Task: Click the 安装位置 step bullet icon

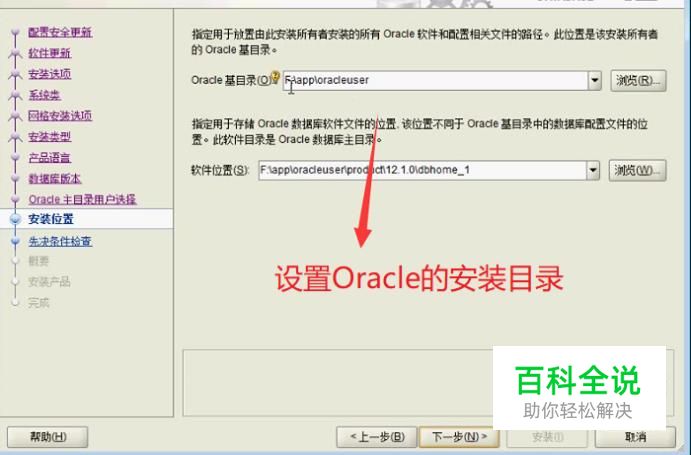Action: click(x=15, y=219)
